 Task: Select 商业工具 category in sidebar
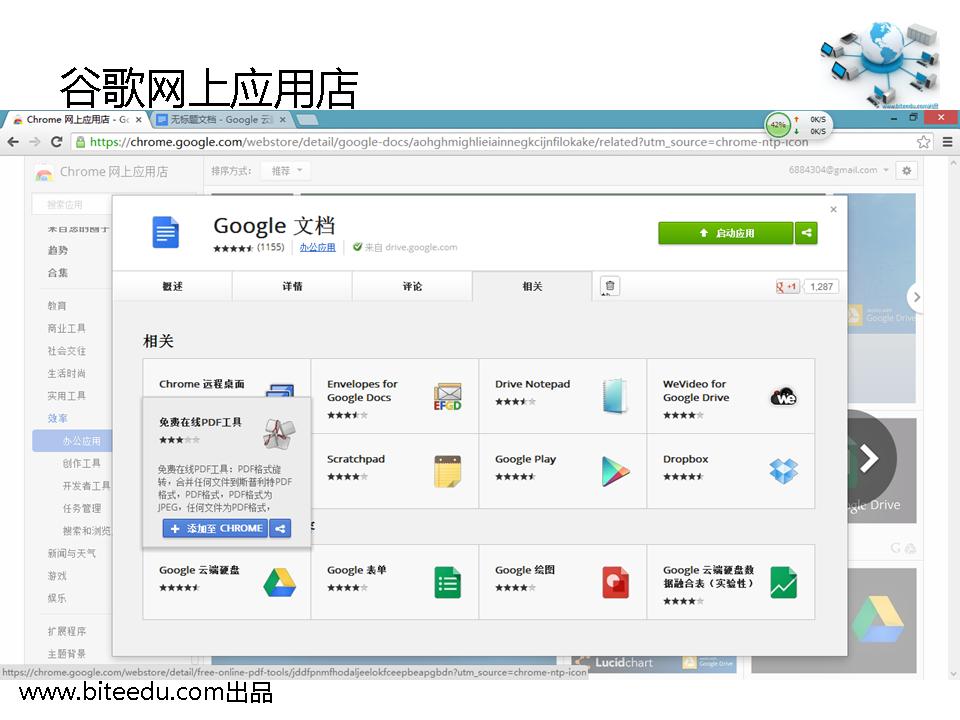[67, 328]
